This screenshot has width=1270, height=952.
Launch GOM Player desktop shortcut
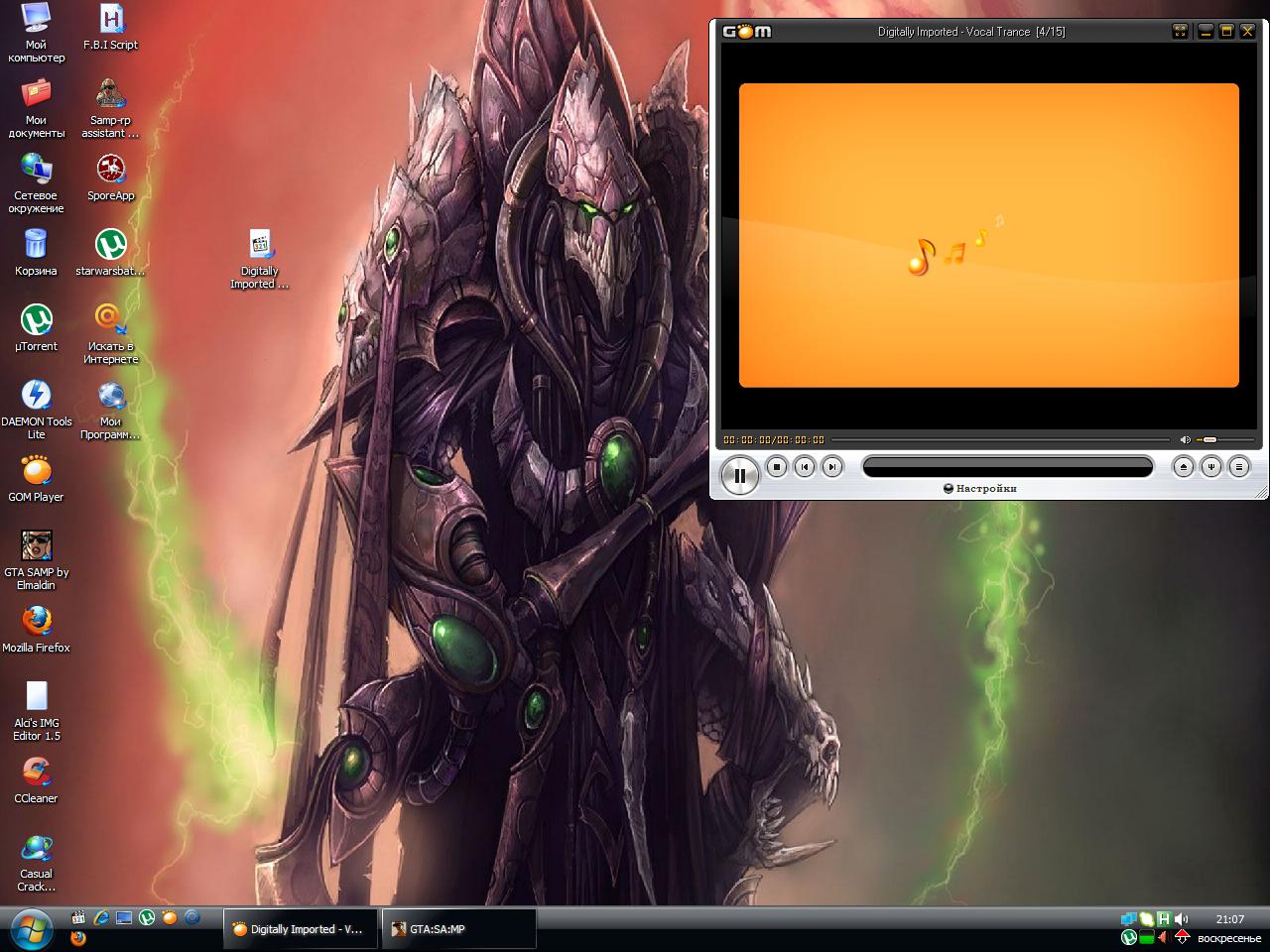click(x=36, y=478)
